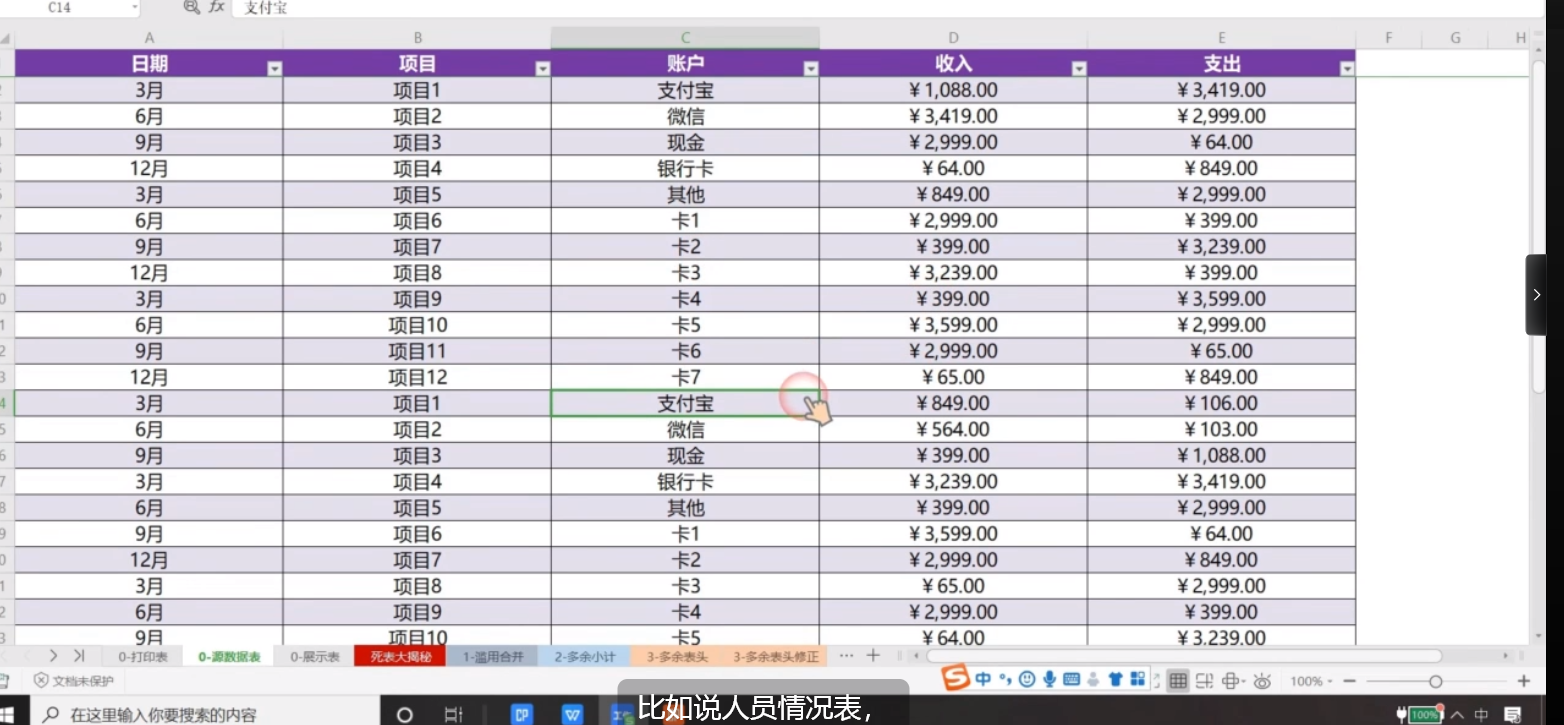
Task: Add a new sheet with plus button
Action: point(873,656)
